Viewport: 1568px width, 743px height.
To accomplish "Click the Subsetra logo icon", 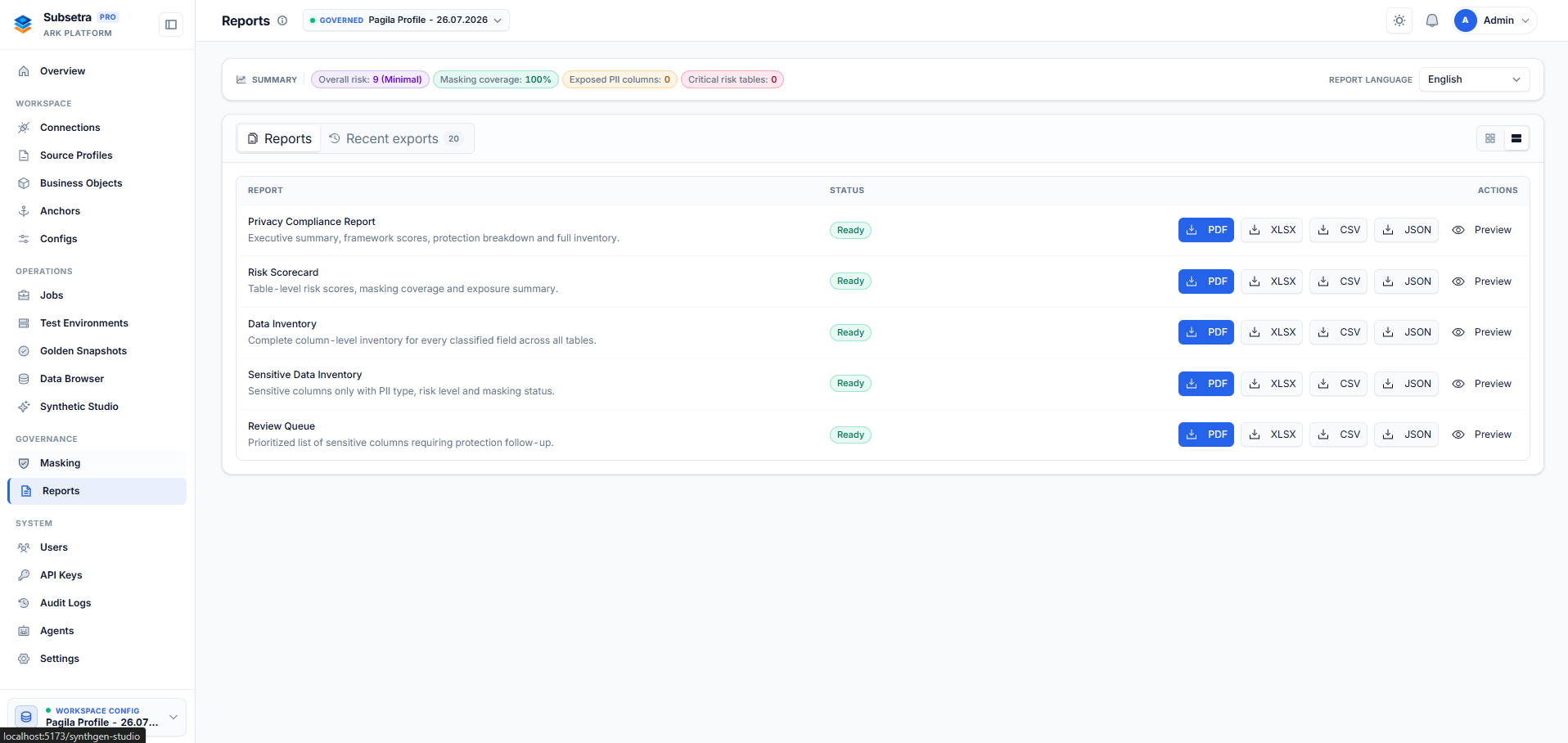I will click(x=23, y=25).
